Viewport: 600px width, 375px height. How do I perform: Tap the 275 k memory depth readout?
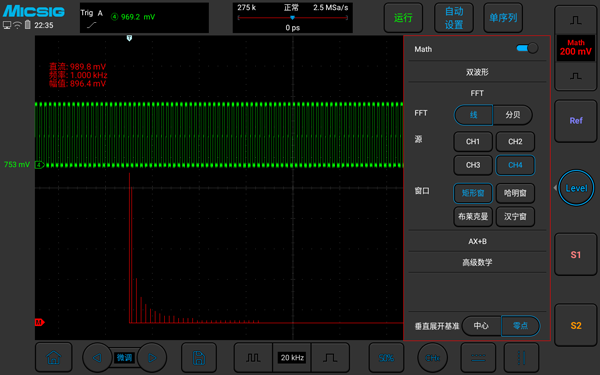[247, 8]
